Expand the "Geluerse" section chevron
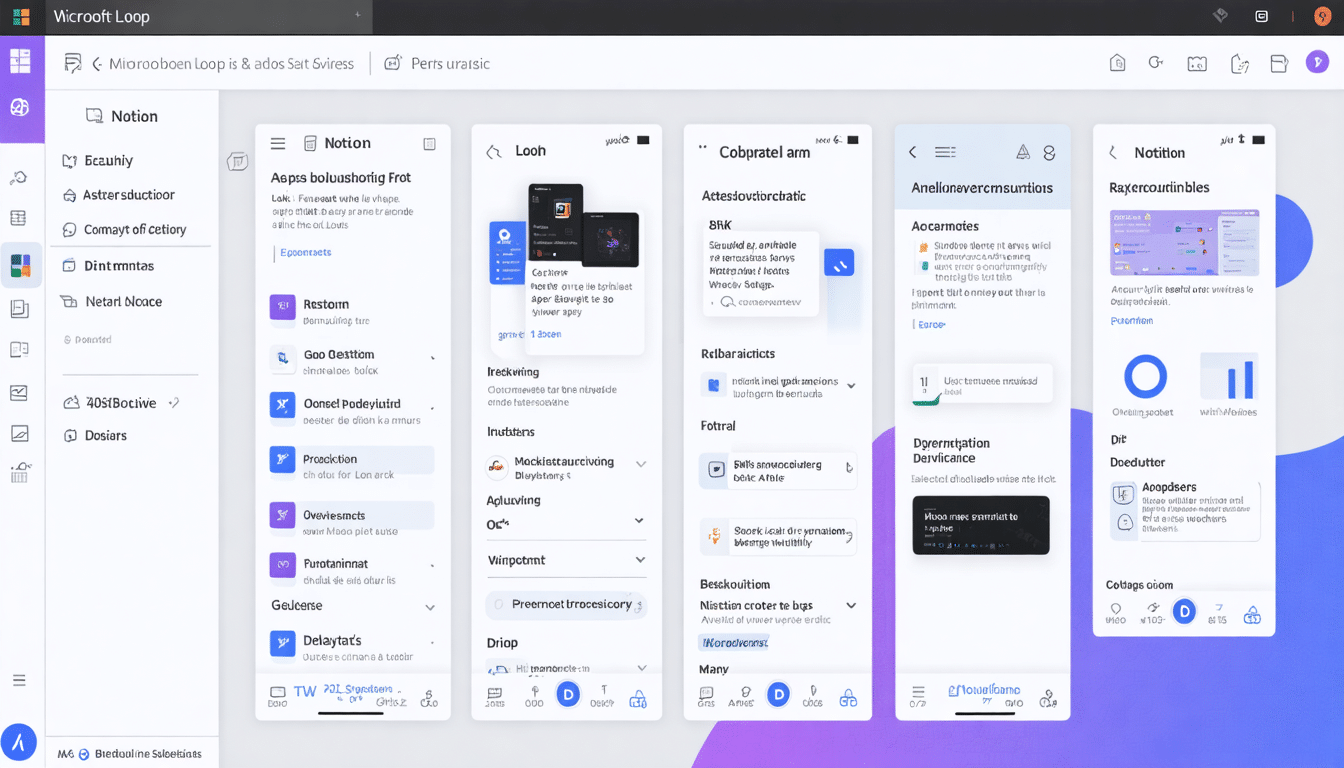This screenshot has height=768, width=1344. coord(430,607)
